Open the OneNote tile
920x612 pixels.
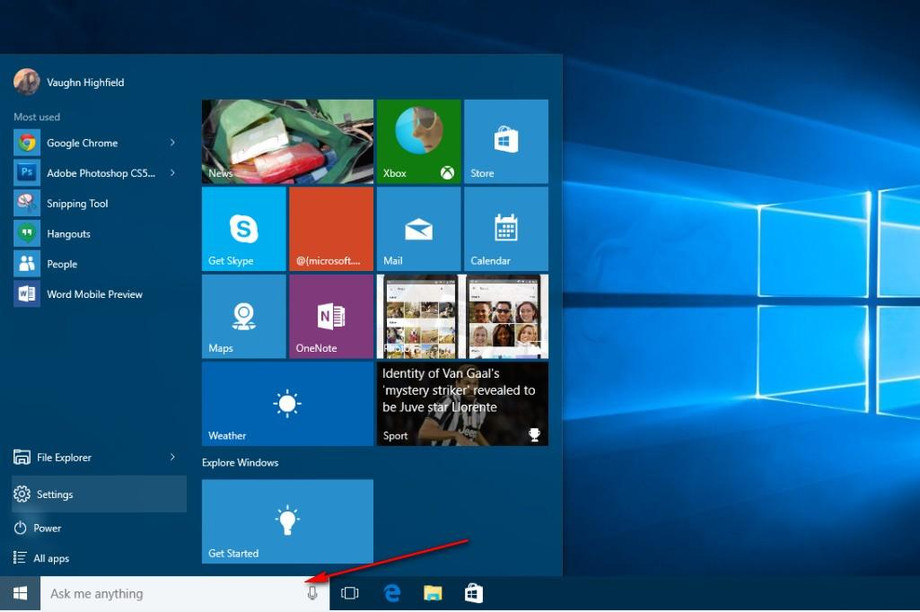coord(332,316)
